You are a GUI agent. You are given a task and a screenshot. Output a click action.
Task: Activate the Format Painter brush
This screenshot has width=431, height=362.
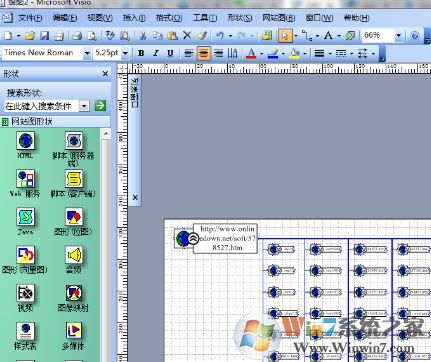pyautogui.click(x=202, y=35)
